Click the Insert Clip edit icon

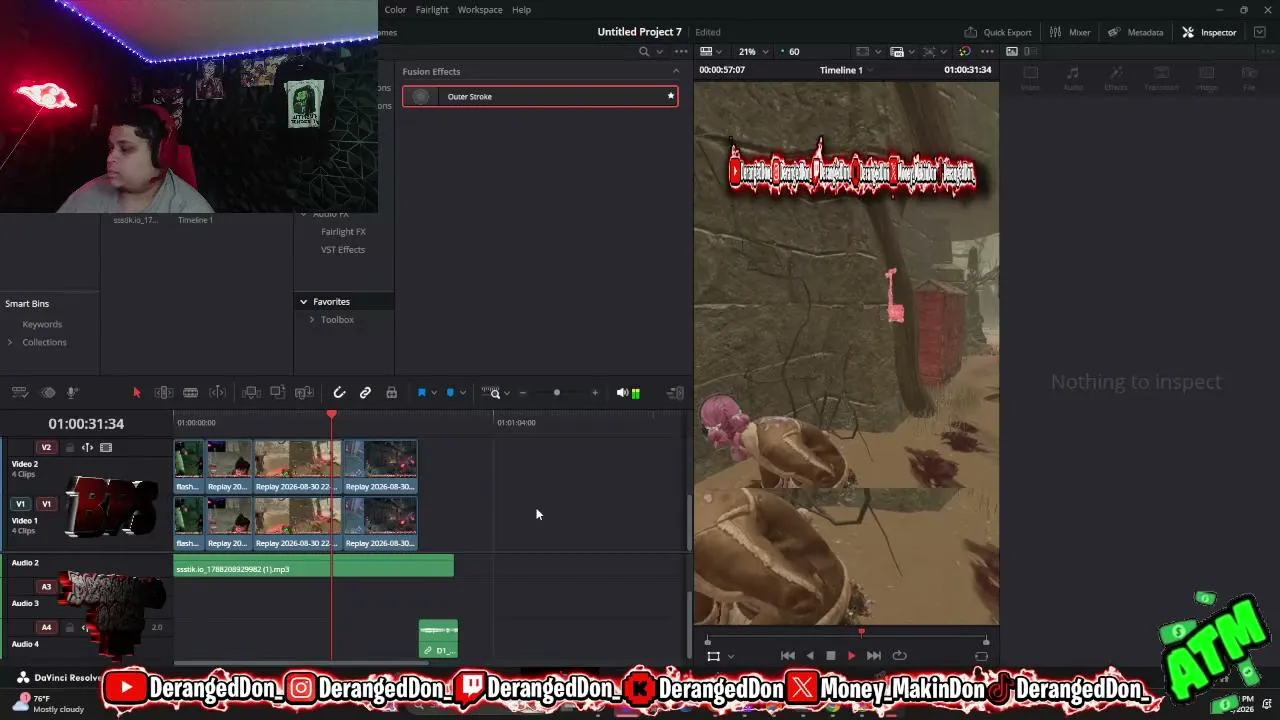pos(251,393)
